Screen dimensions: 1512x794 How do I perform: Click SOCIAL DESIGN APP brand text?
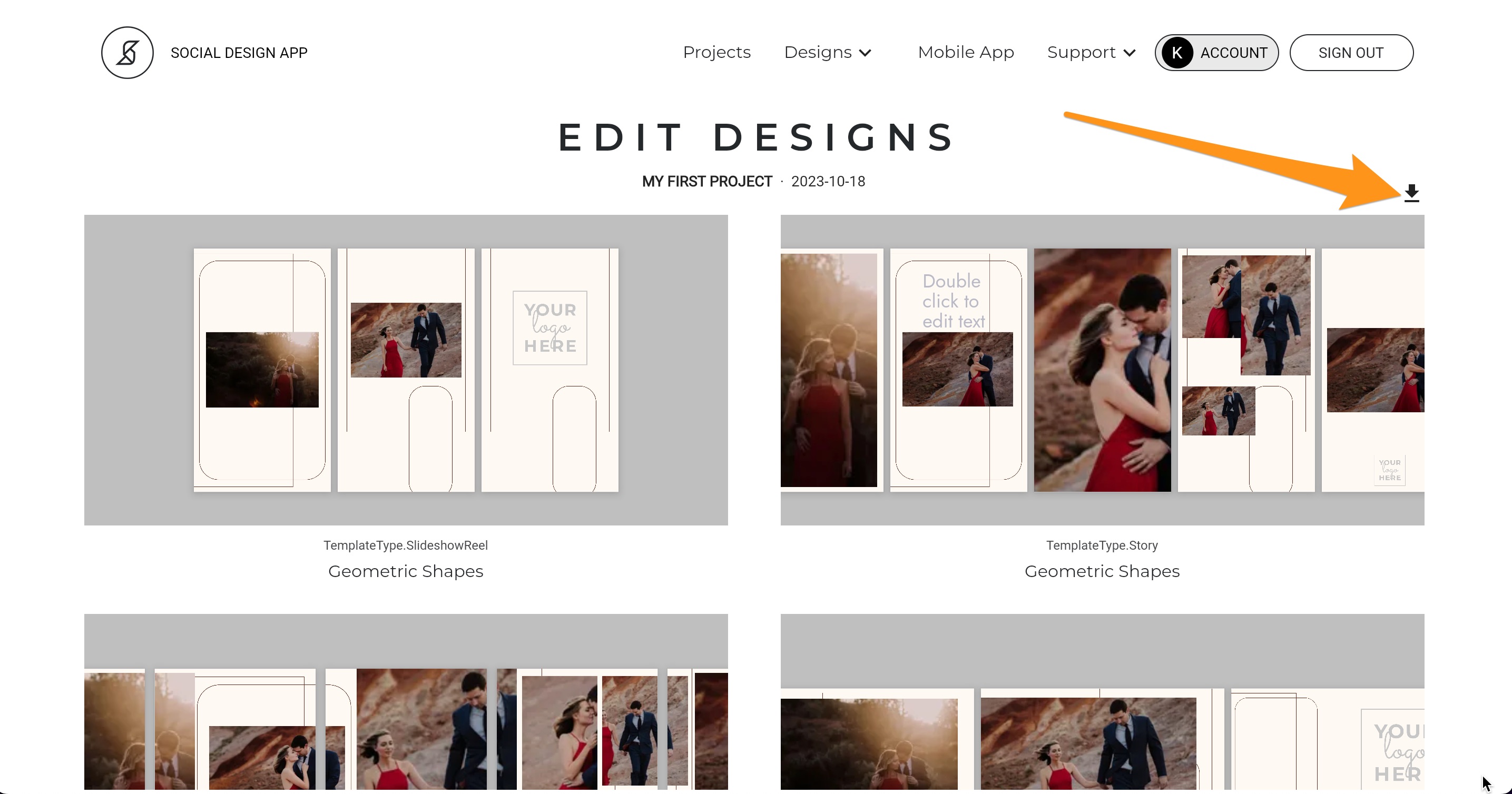(x=239, y=53)
